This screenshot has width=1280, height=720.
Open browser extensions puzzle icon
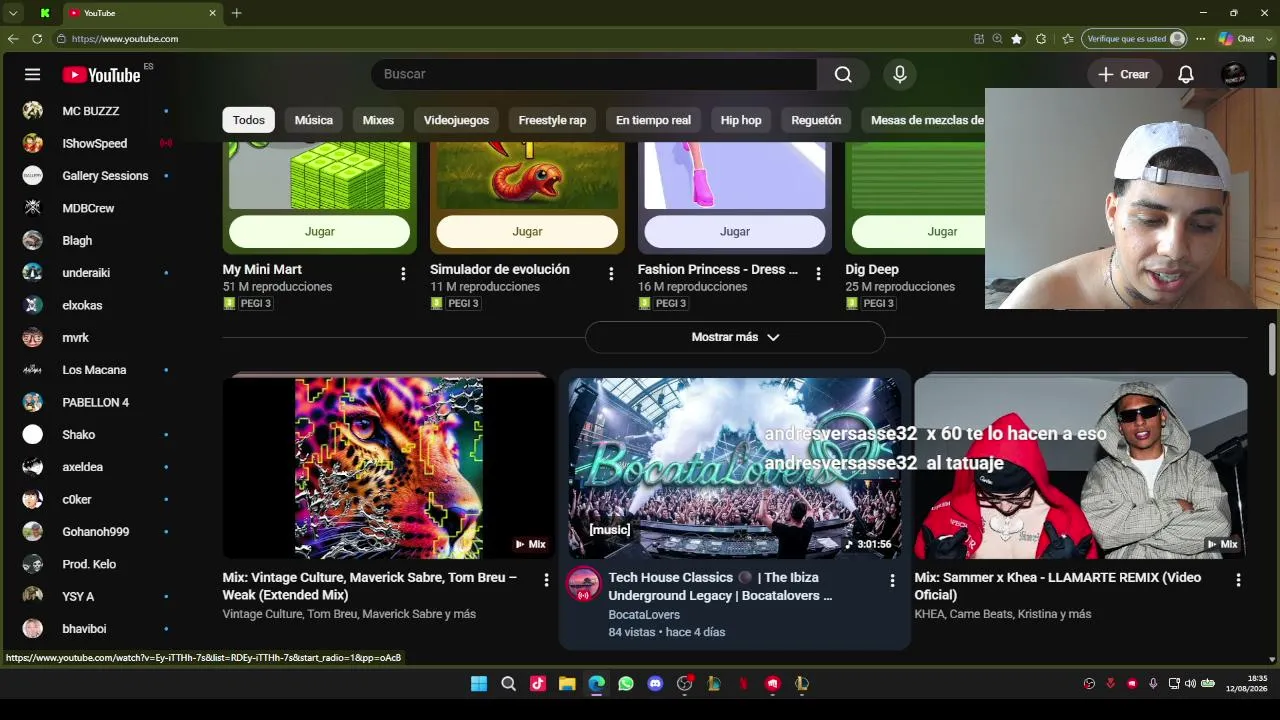(x=1041, y=39)
